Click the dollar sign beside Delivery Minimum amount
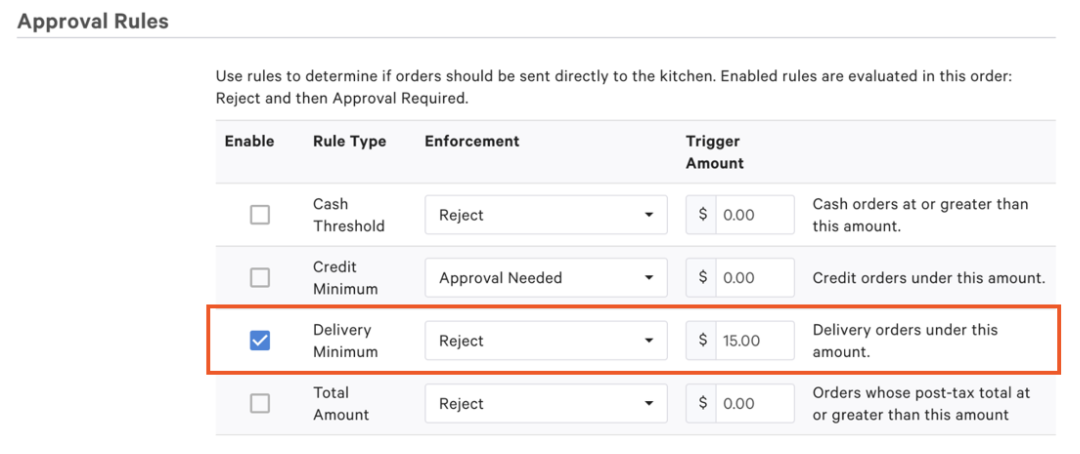Screen dimensions: 1080x454 tap(703, 341)
